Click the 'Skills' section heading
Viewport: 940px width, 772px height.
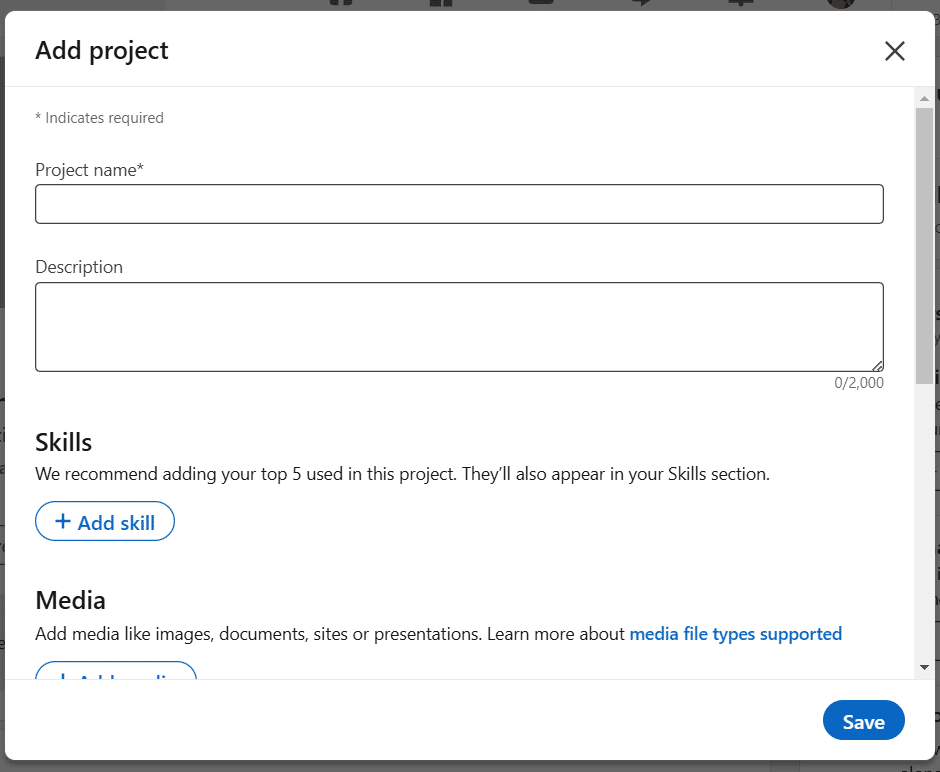(x=64, y=442)
